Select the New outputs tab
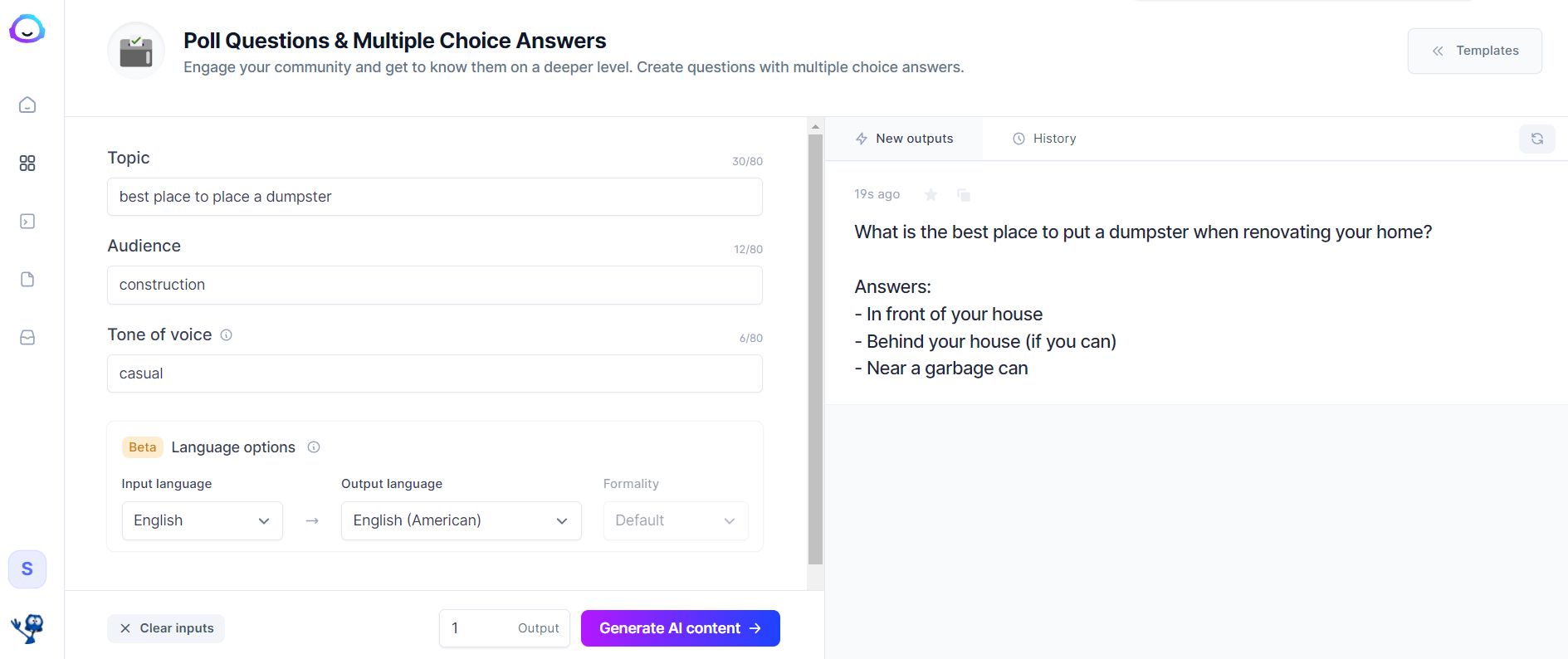The width and height of the screenshot is (1568, 659). point(905,139)
